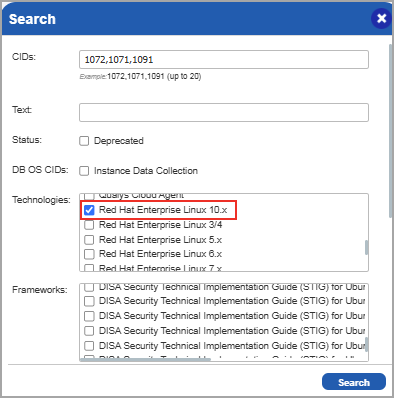
Task: Click the 'Search' dialog title text
Action: [32, 19]
